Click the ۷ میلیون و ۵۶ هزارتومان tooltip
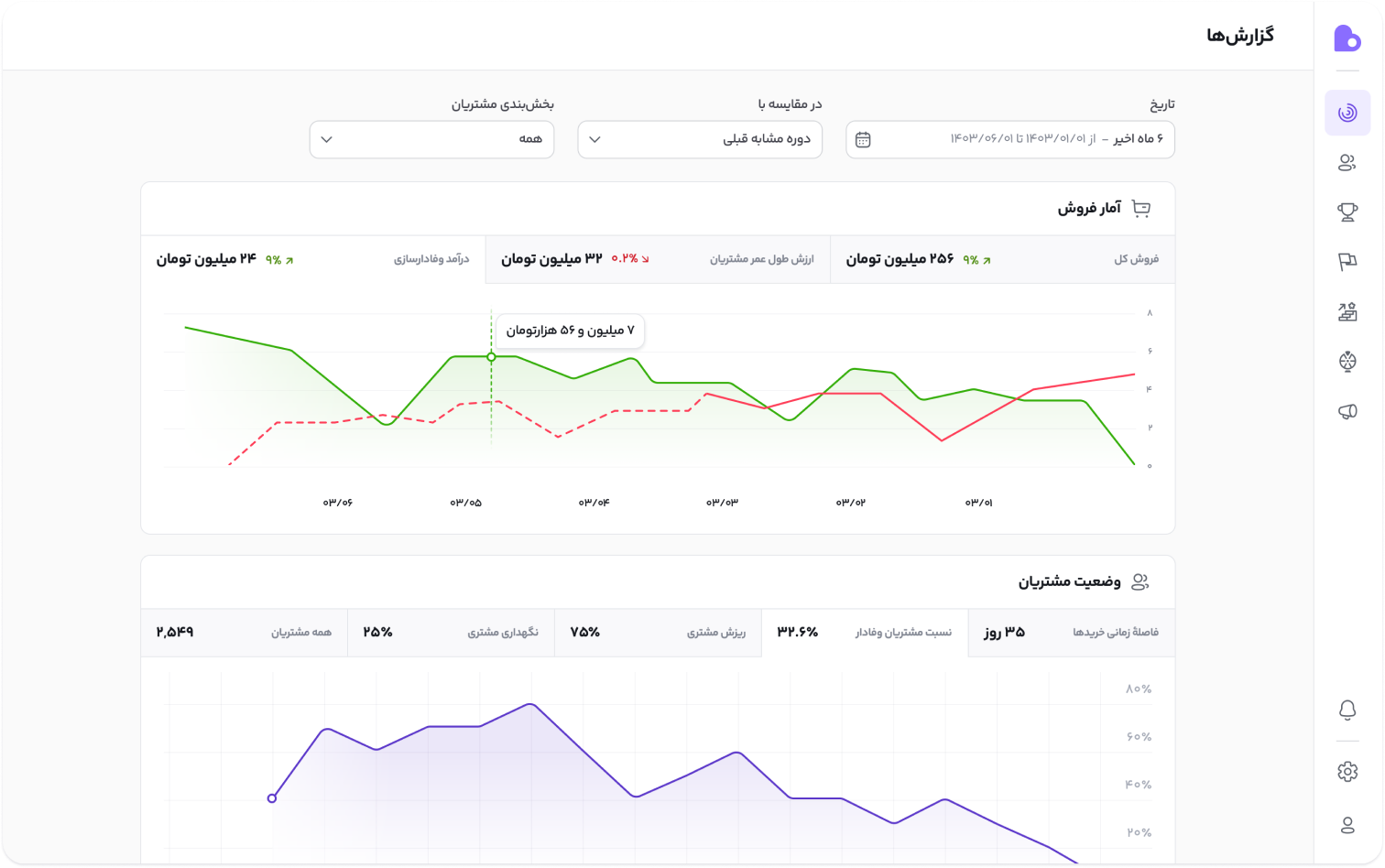Screen dimensions: 1385x868 point(570,331)
